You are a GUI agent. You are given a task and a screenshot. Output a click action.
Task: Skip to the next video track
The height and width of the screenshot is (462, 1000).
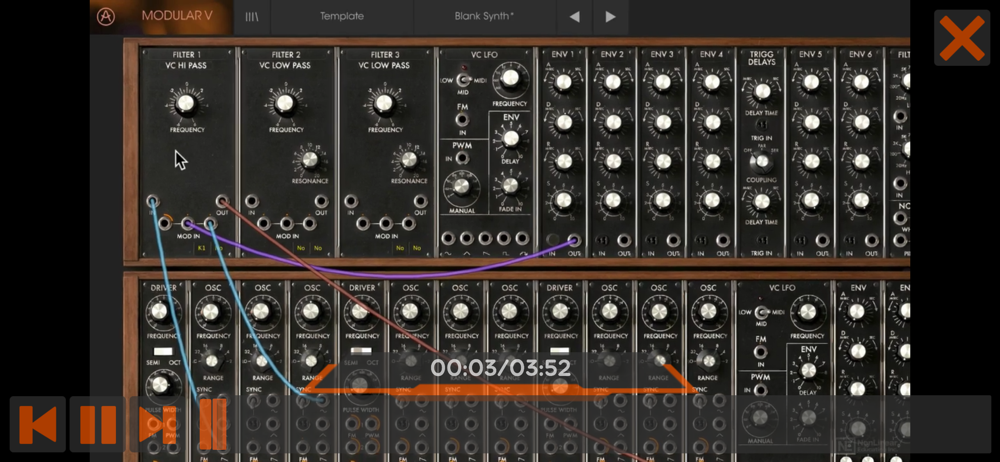coord(158,424)
